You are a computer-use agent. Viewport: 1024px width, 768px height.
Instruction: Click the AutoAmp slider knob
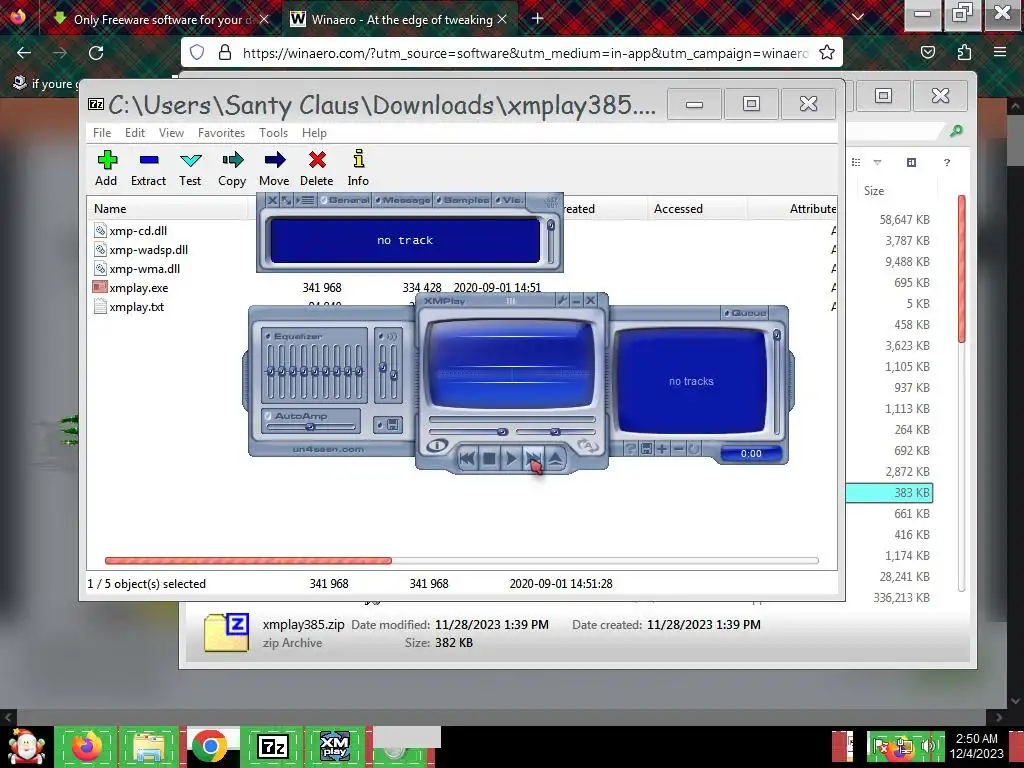pos(310,427)
